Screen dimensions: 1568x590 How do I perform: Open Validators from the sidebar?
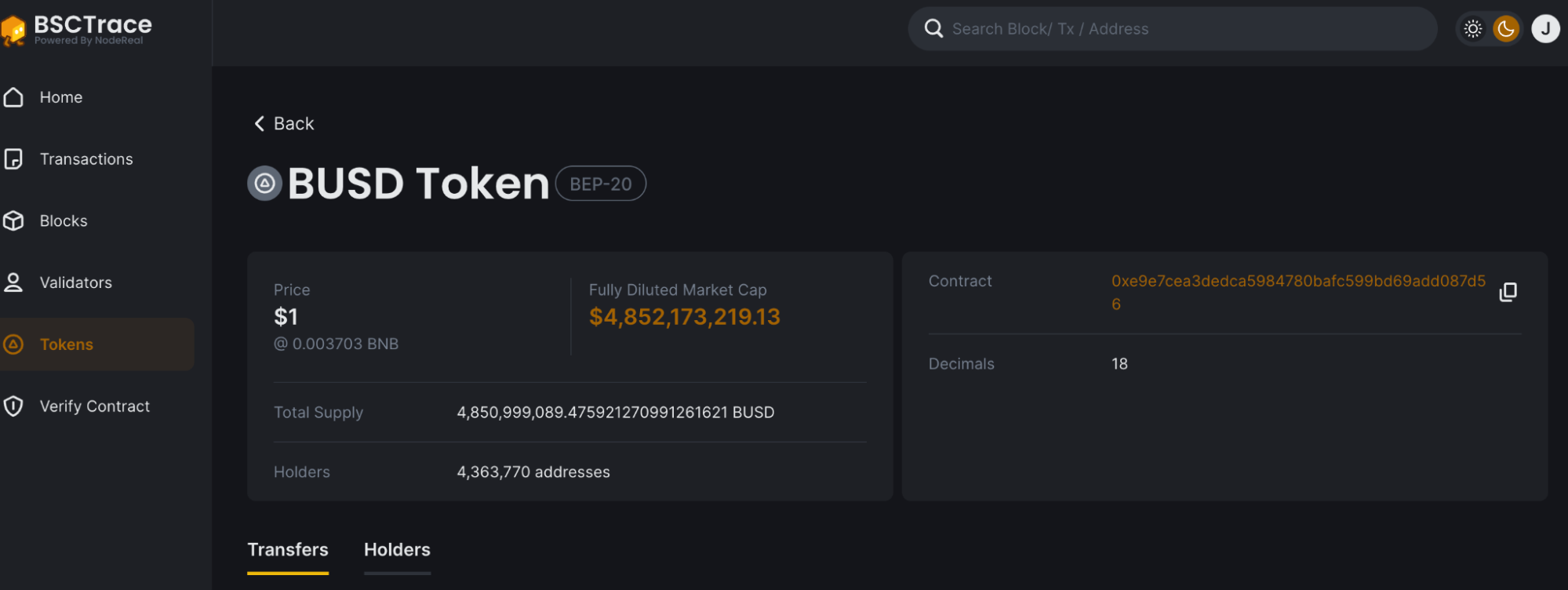tap(76, 282)
